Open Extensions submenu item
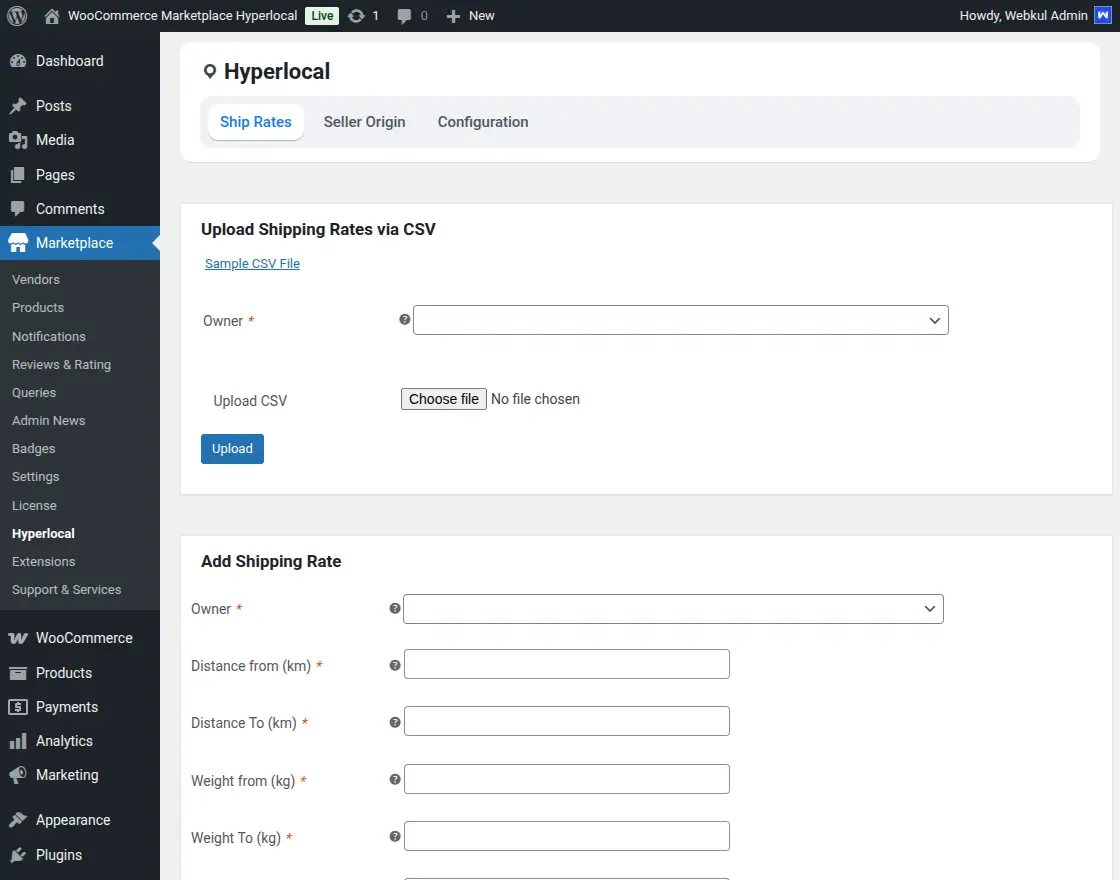The width and height of the screenshot is (1120, 880). (44, 561)
